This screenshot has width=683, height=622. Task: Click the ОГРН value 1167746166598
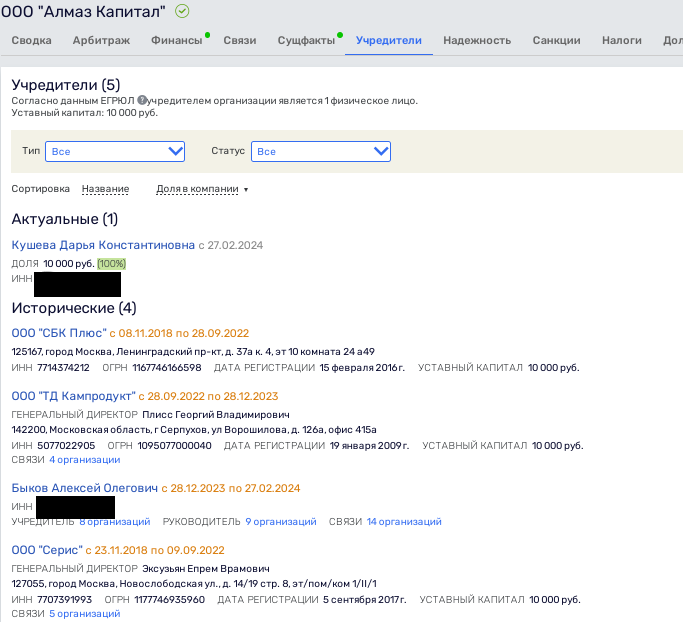167,368
